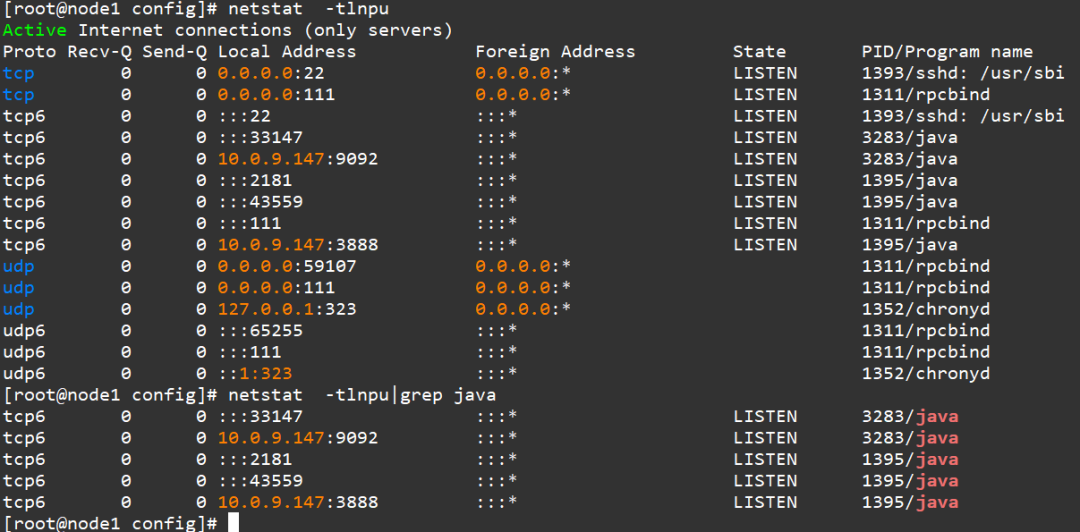Click the udp6 local address :::65255
This screenshot has width=1080, height=532.
pyautogui.click(x=260, y=331)
